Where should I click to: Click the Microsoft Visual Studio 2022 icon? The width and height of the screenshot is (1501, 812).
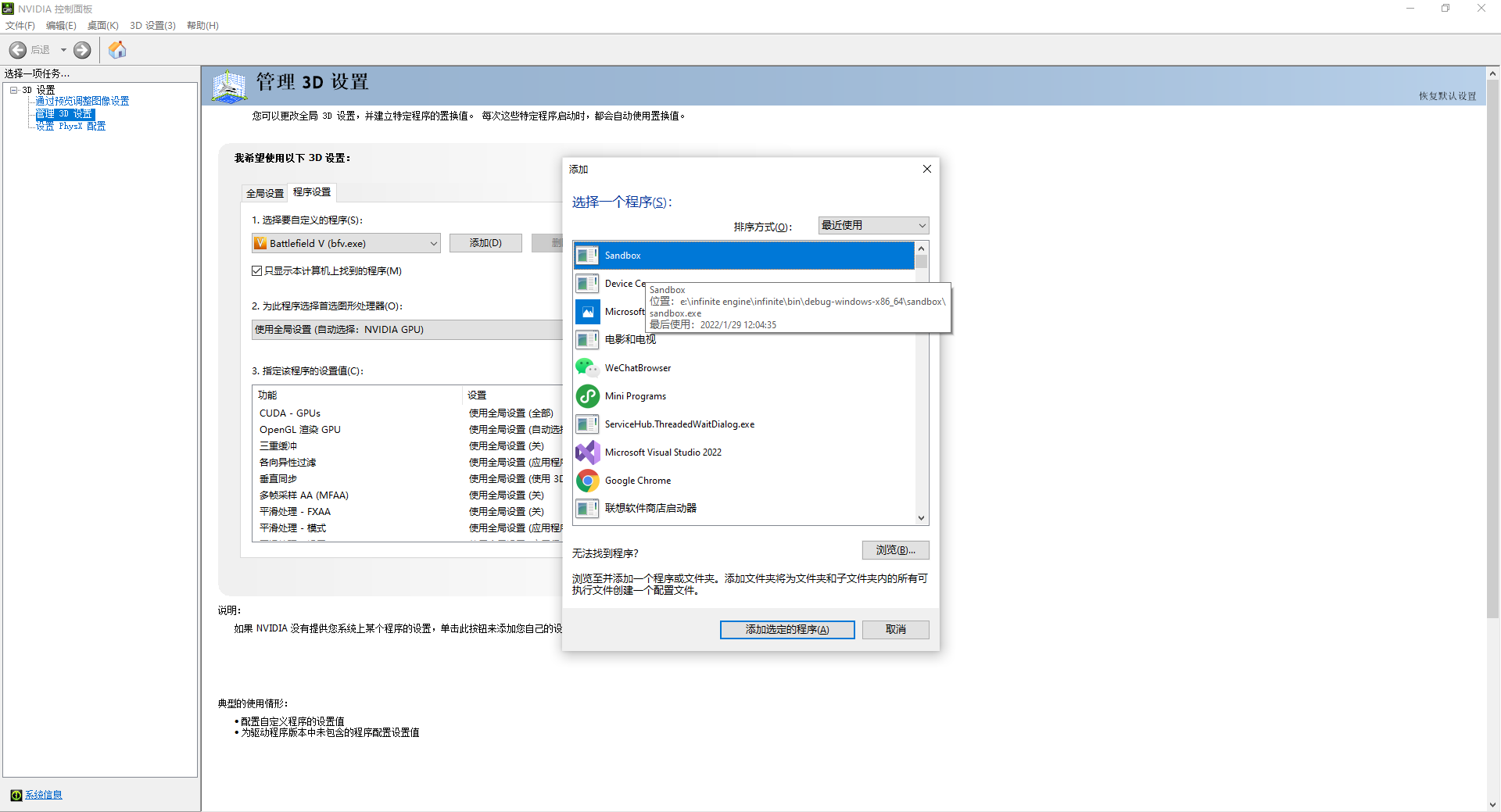point(587,453)
